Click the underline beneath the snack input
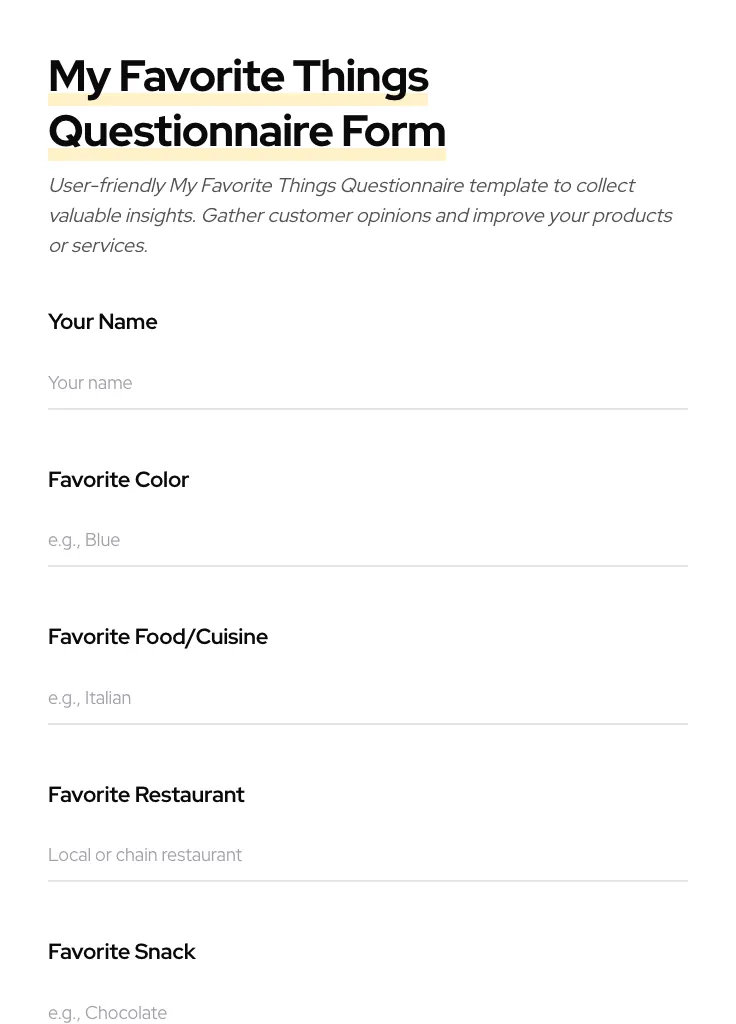 (x=368, y=1023)
